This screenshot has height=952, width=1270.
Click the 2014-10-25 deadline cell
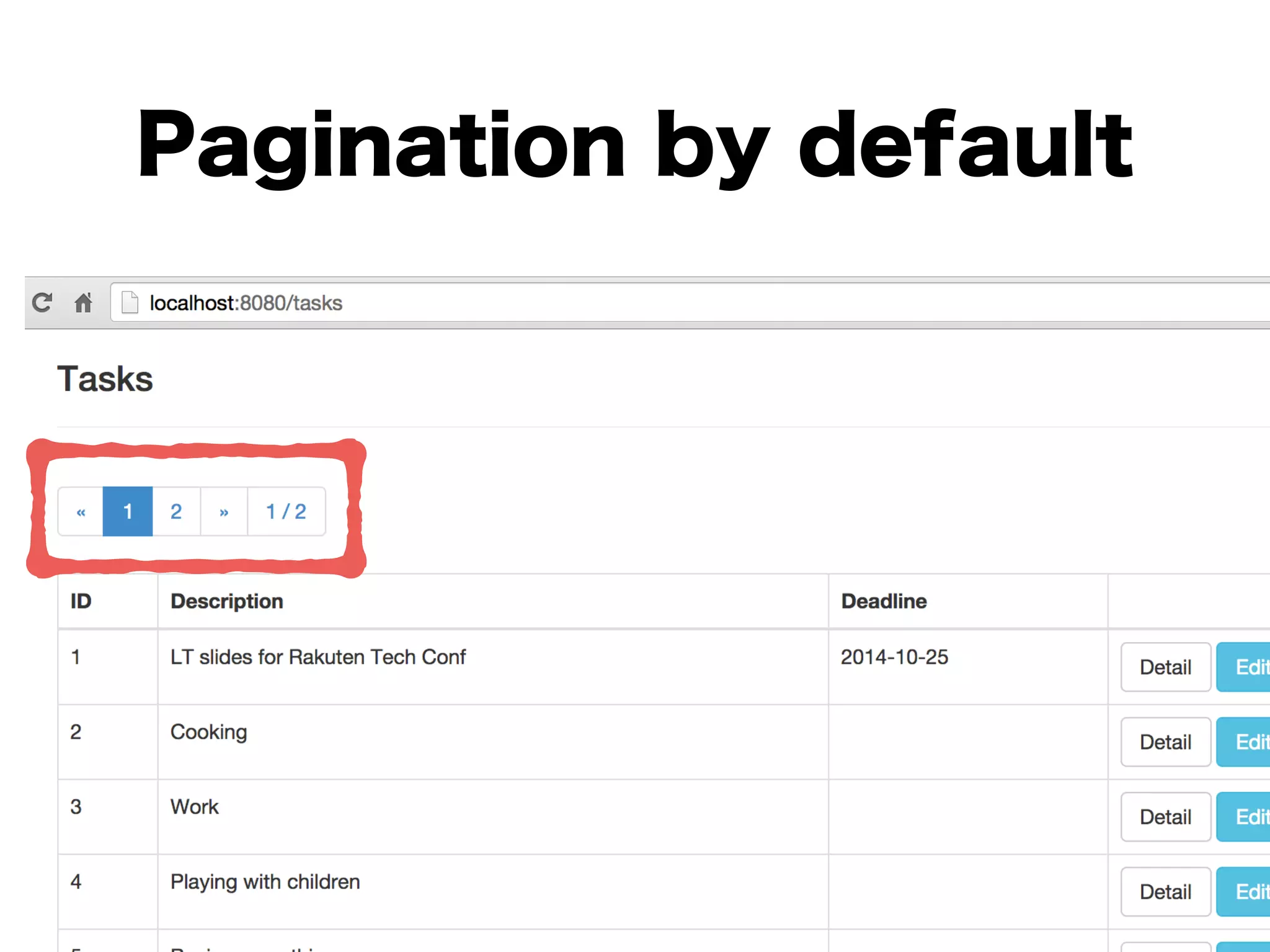click(968, 667)
